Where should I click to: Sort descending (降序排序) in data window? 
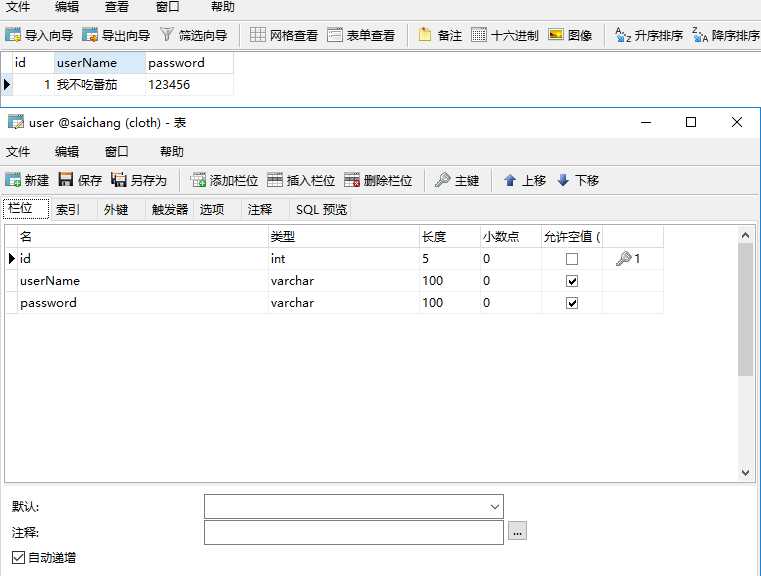726,35
